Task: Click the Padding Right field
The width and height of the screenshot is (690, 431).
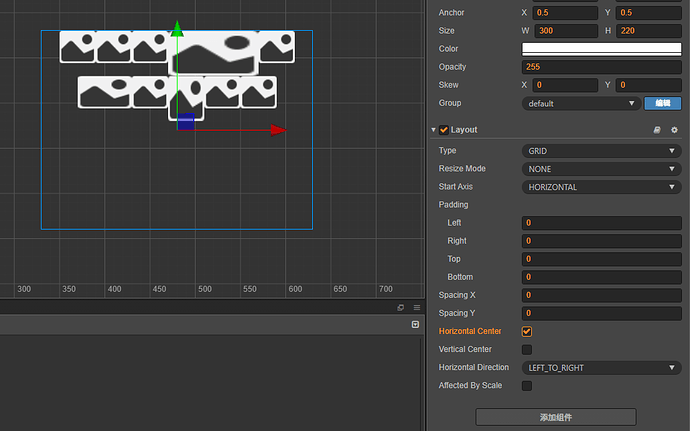Action: pos(602,241)
